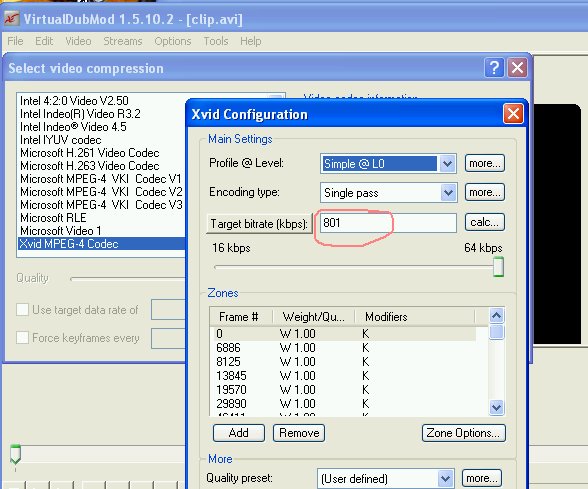Select Intel IYUV codec

pyautogui.click(x=61, y=140)
